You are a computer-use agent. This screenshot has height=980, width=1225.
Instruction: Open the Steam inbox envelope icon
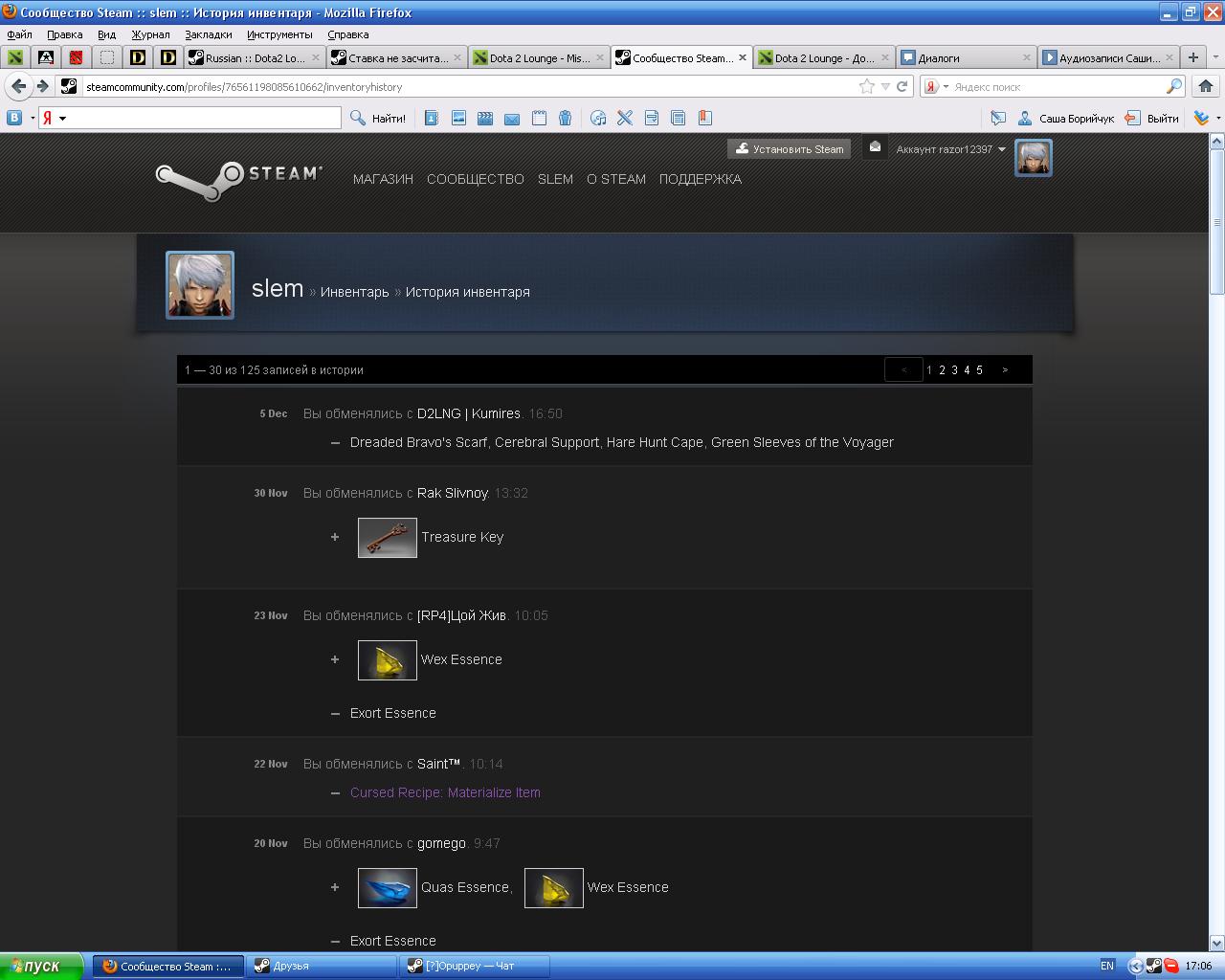[x=875, y=147]
